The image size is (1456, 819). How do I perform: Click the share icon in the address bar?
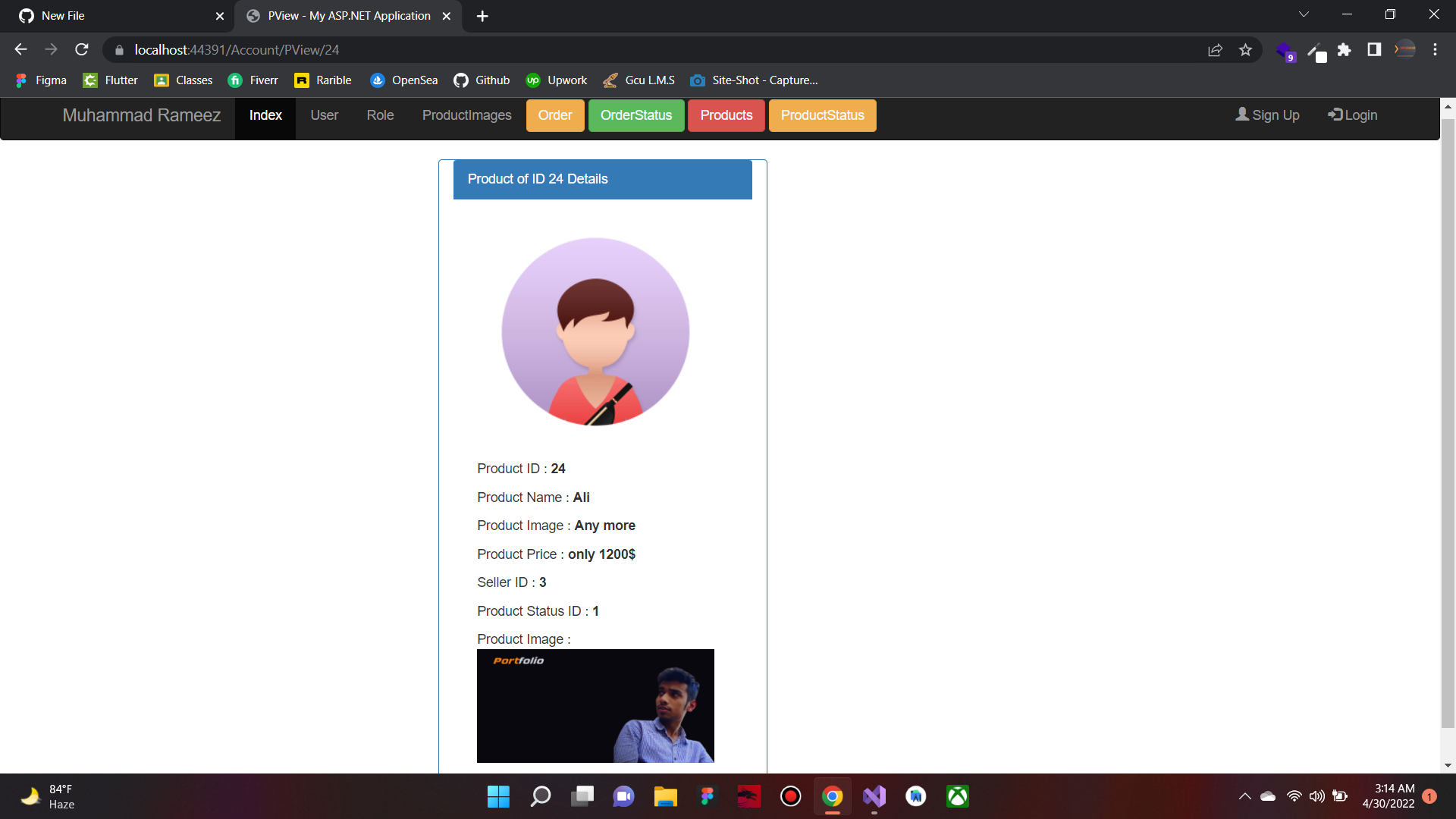(x=1215, y=49)
